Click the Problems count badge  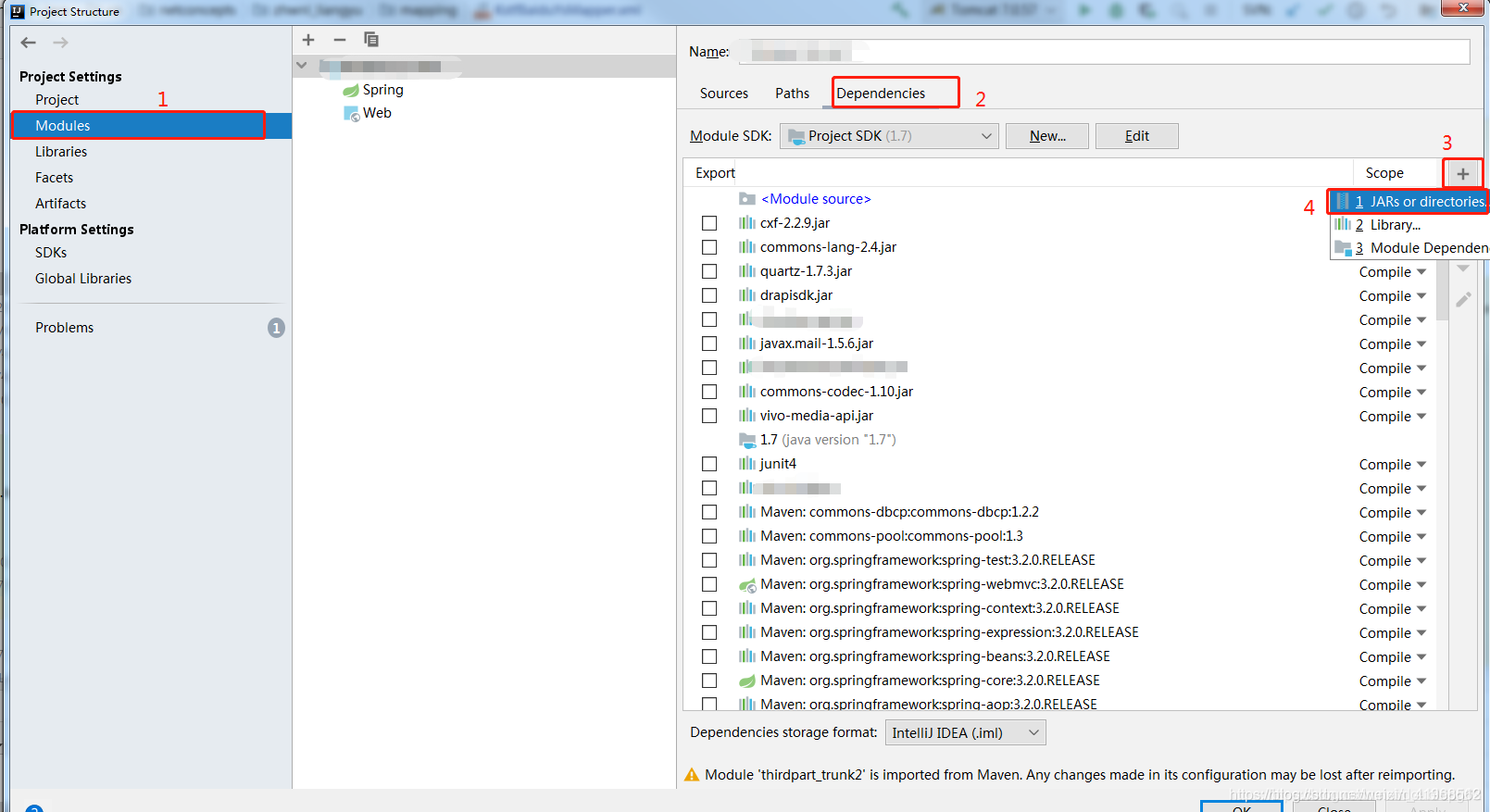(276, 328)
